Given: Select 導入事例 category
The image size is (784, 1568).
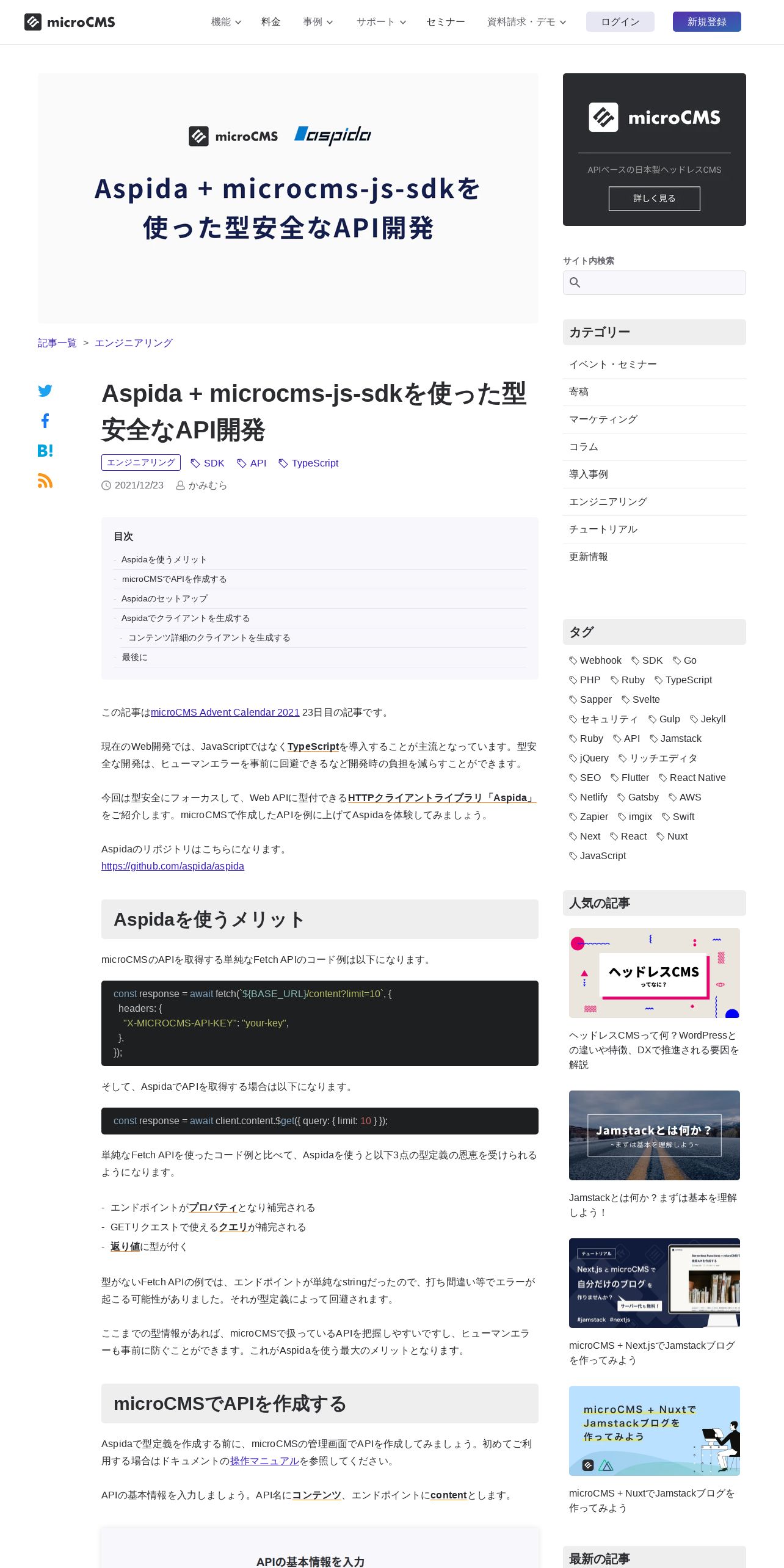Looking at the screenshot, I should [655, 474].
